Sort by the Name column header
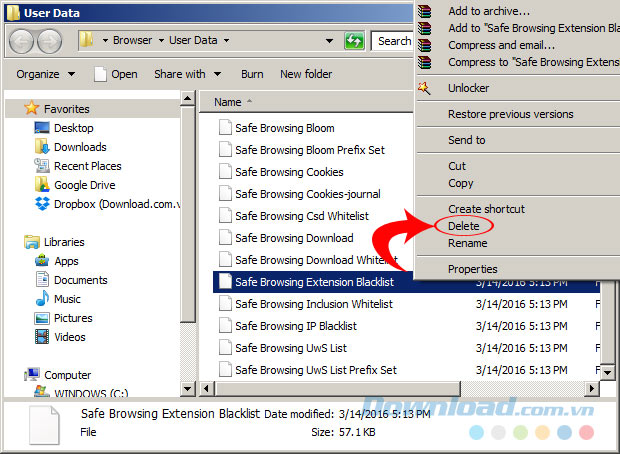Screen dimensions: 620x454 tap(306, 102)
